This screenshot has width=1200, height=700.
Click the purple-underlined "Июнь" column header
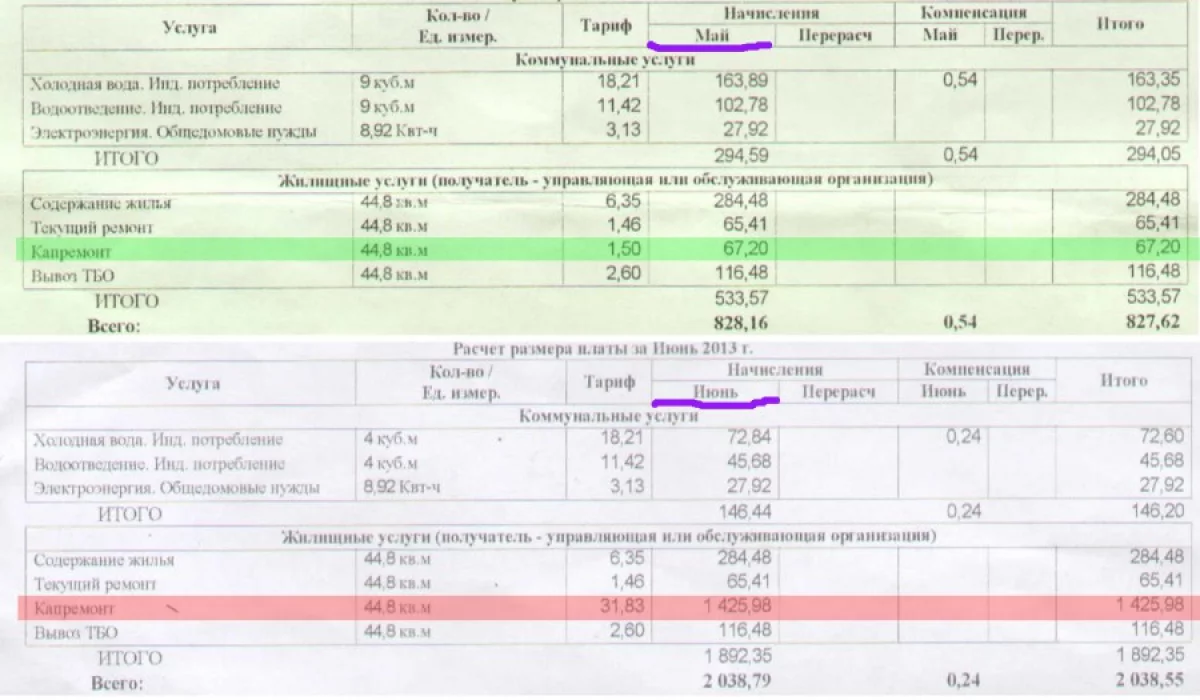click(715, 392)
